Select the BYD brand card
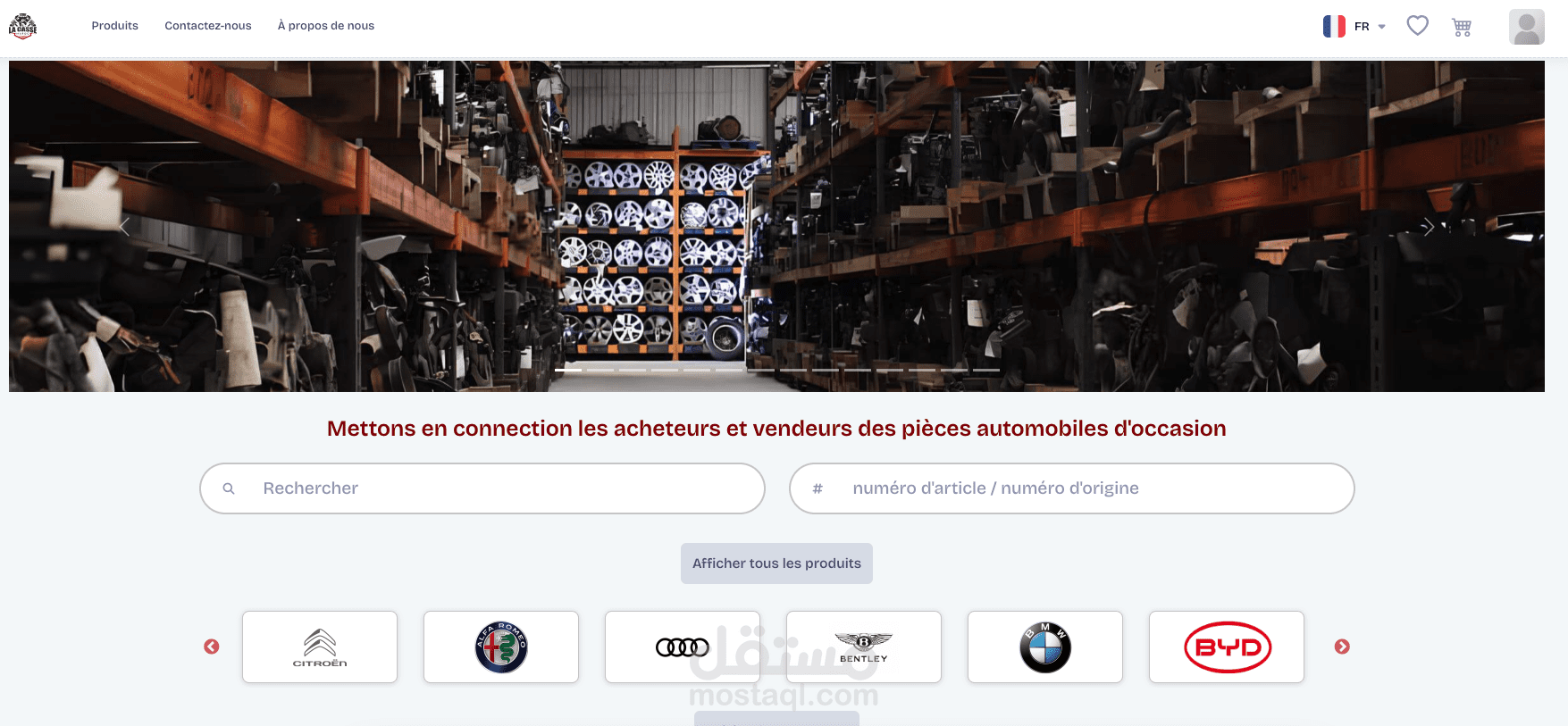The height and width of the screenshot is (726, 1568). [x=1227, y=647]
